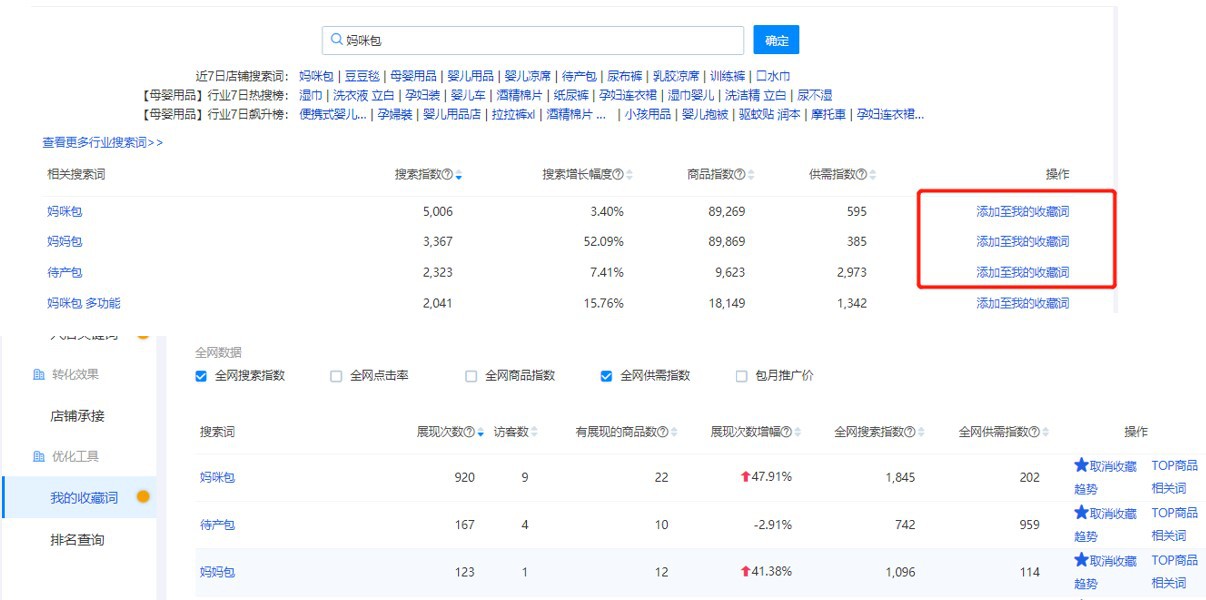This screenshot has width=1206, height=600.
Task: Open 趋势 for the 妈妈包 row
Action: (1086, 583)
